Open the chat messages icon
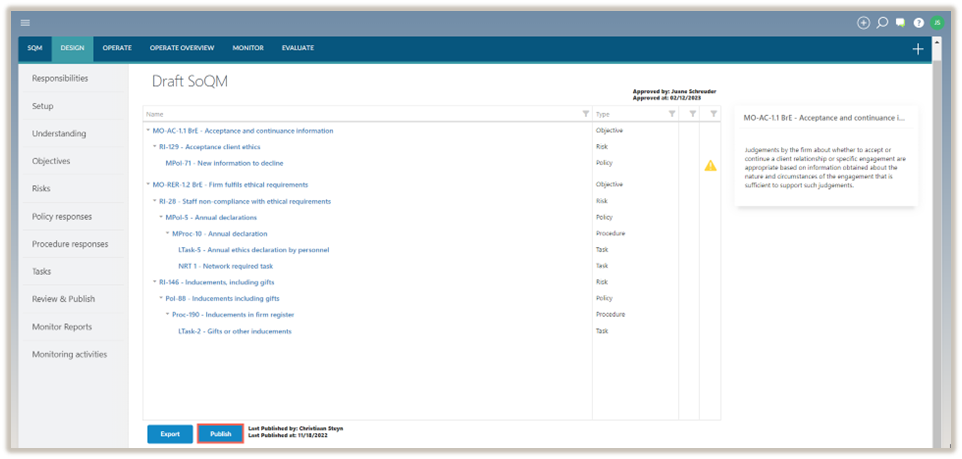This screenshot has width=962, height=459. 900,22
